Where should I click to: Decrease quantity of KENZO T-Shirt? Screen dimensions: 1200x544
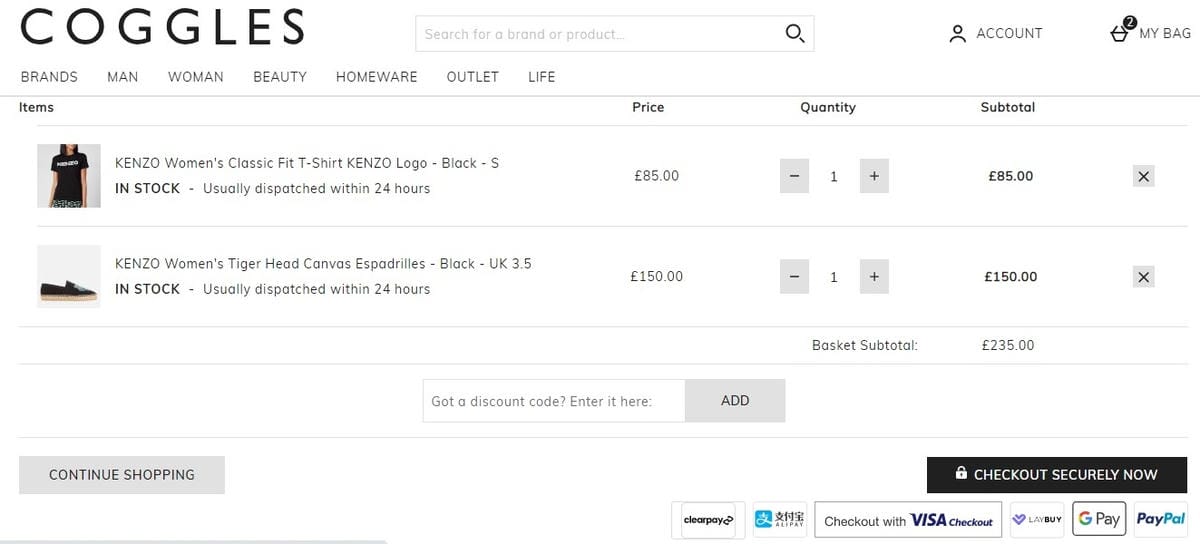tap(794, 177)
